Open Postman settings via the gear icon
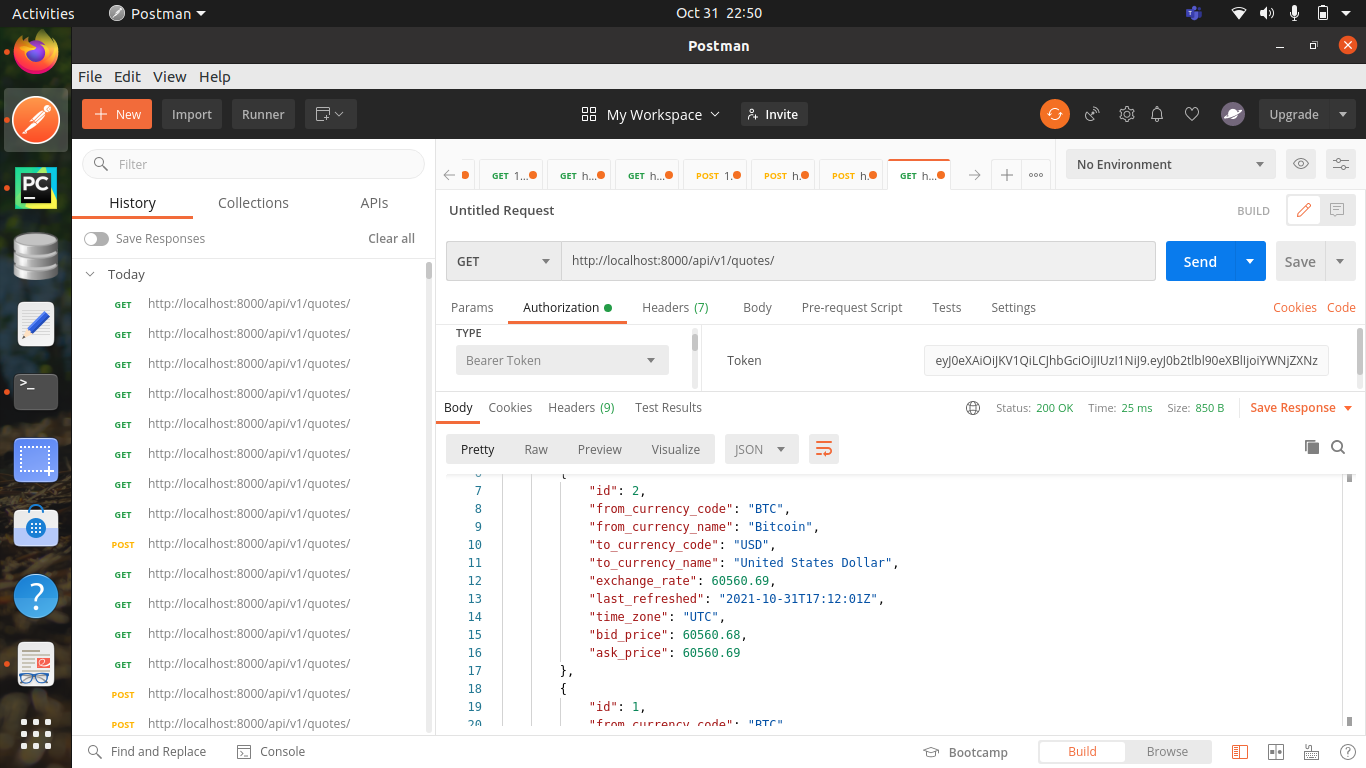Screen dimensions: 1366x768 (x=1127, y=114)
